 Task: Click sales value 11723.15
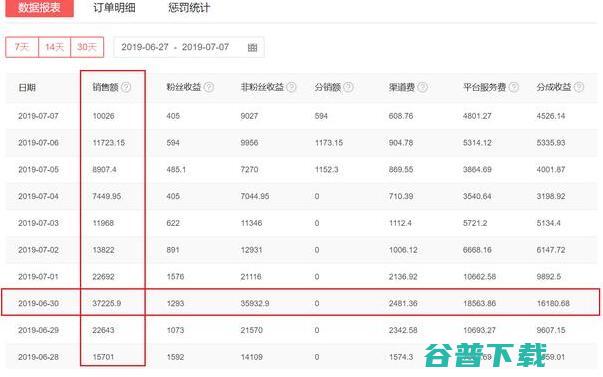(x=109, y=143)
